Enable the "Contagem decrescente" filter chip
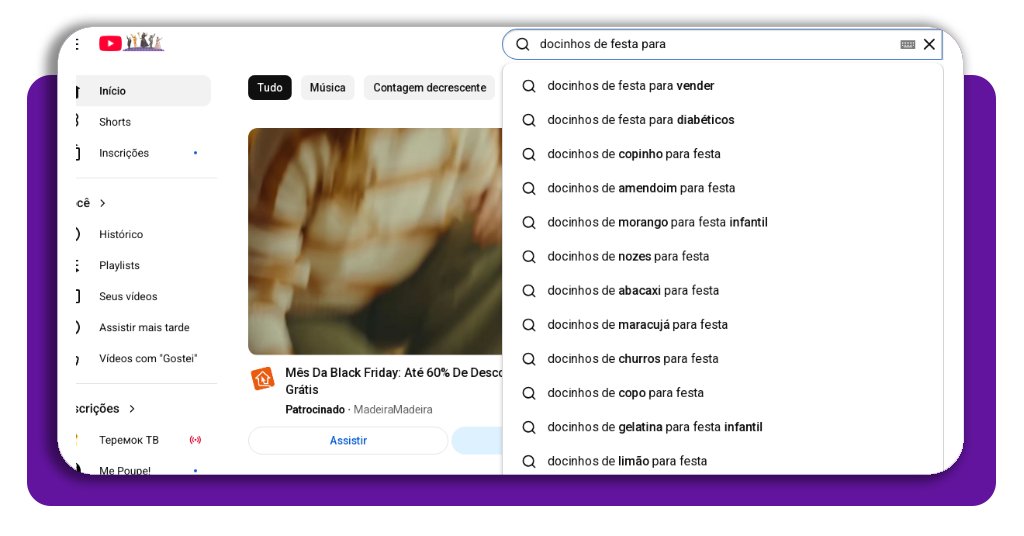Image resolution: width=1024 pixels, height=536 pixels. click(x=429, y=88)
